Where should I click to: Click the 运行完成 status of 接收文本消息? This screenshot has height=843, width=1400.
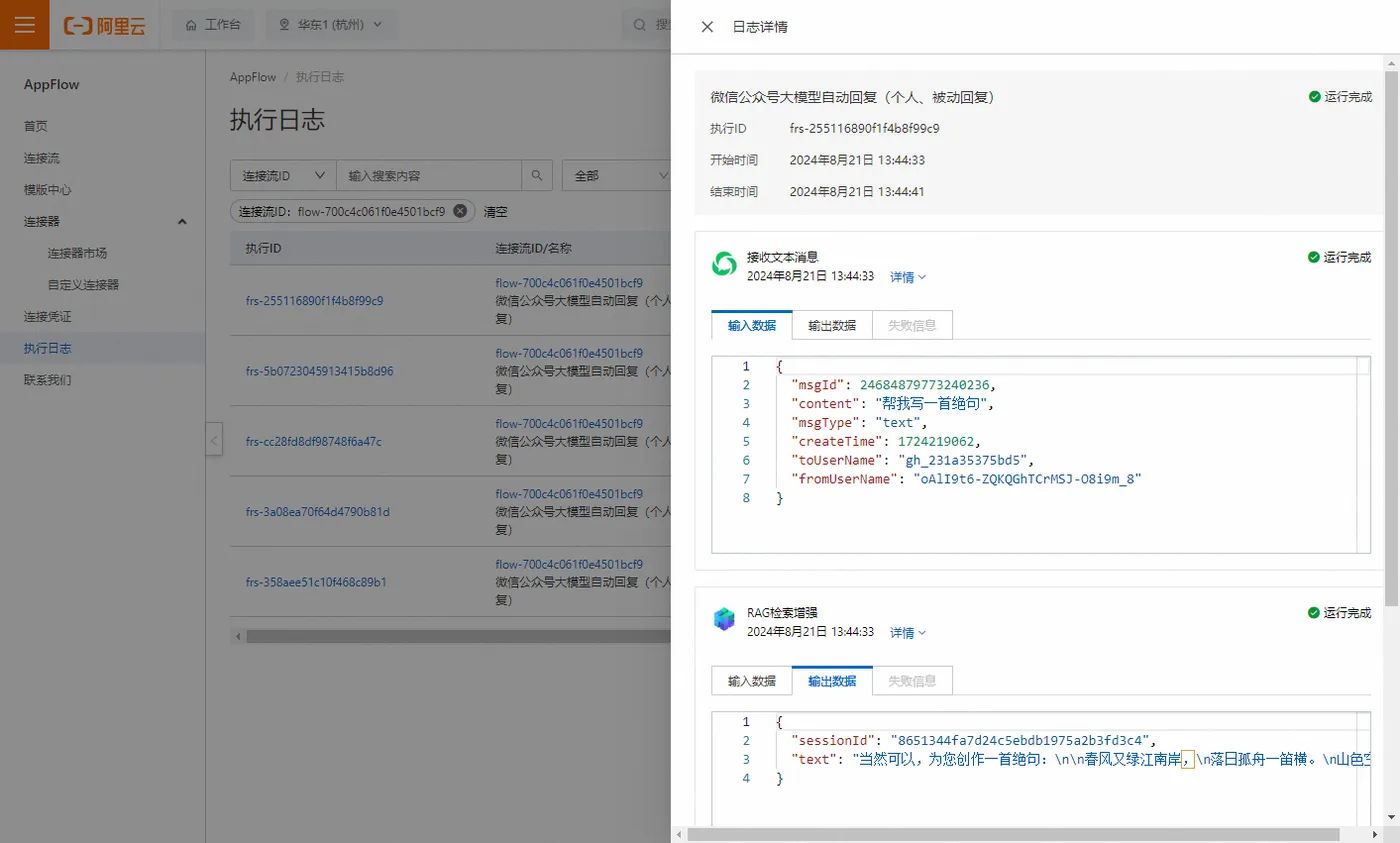click(1340, 257)
